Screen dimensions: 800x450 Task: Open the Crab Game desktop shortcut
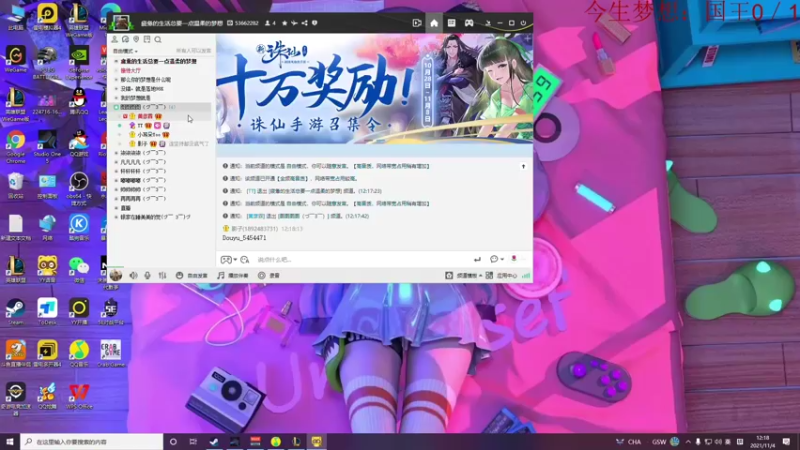[111, 354]
